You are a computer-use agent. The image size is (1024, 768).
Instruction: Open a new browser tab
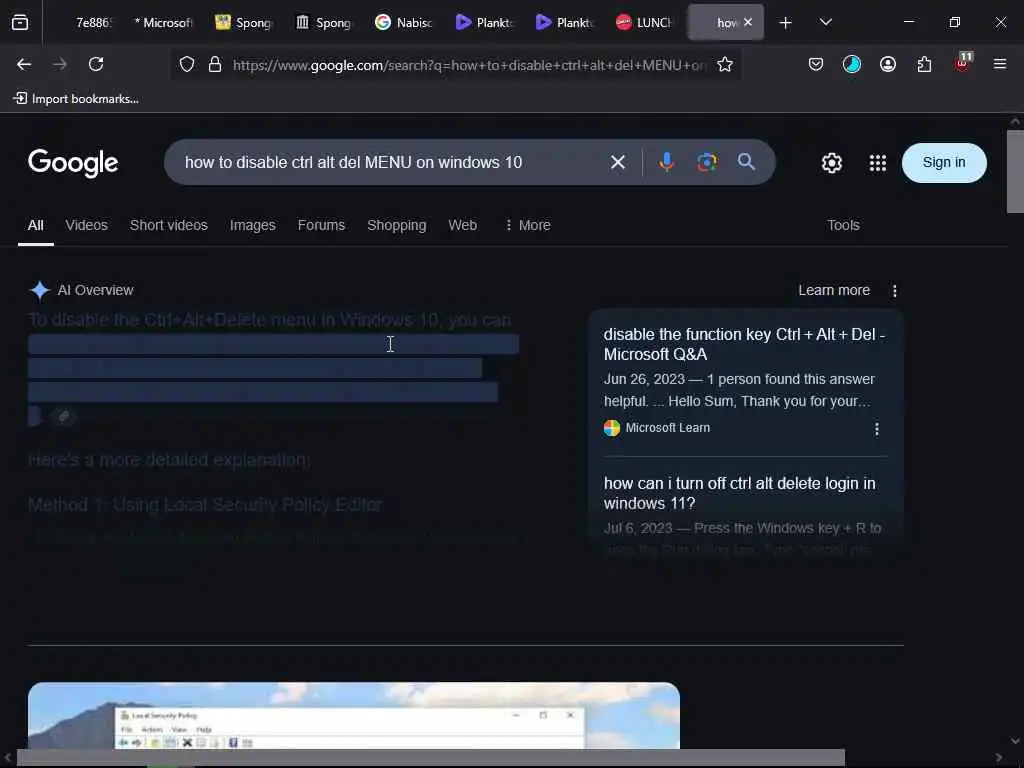(786, 22)
